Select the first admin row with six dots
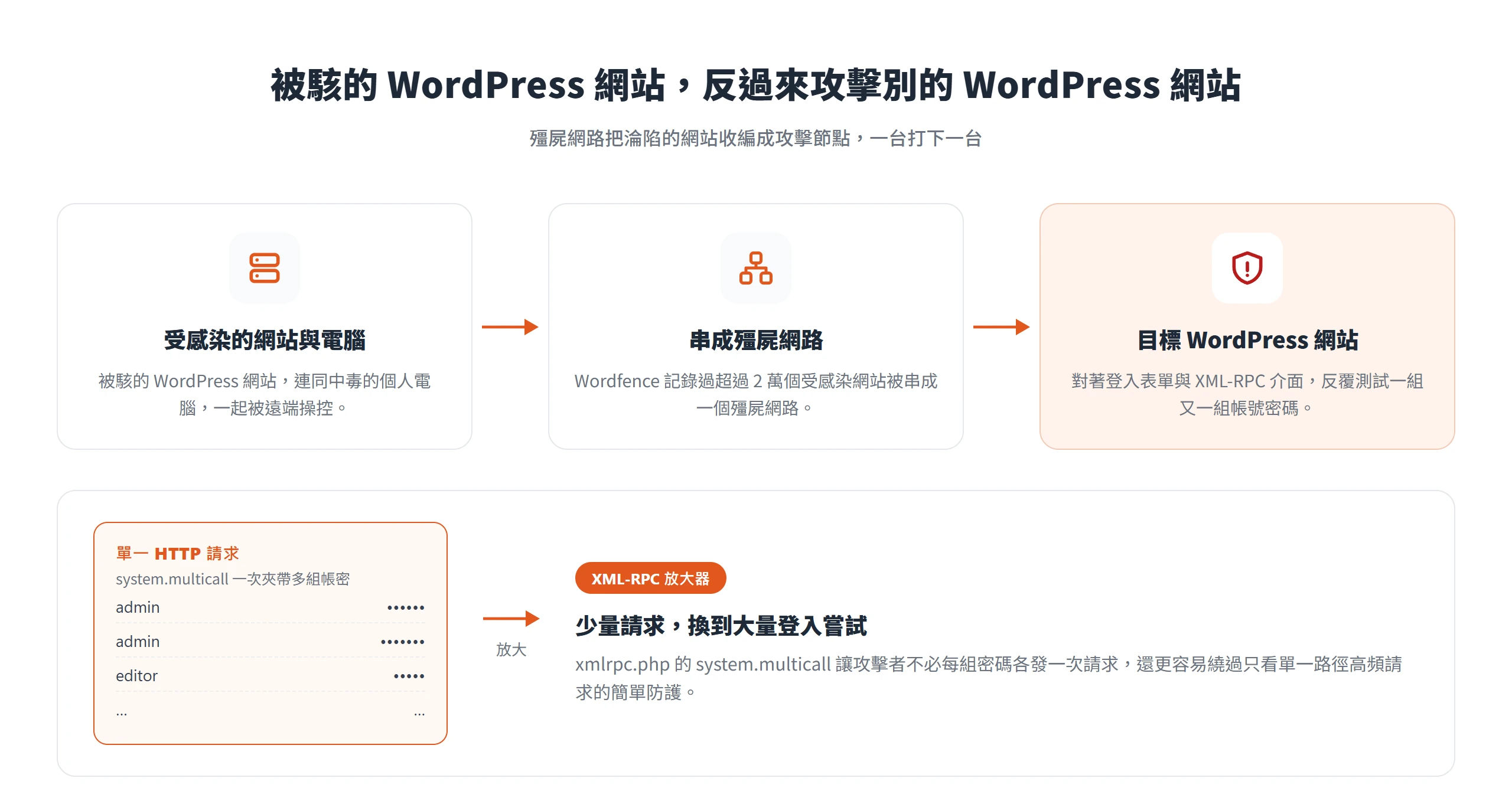Image resolution: width=1512 pixels, height=791 pixels. point(270,607)
